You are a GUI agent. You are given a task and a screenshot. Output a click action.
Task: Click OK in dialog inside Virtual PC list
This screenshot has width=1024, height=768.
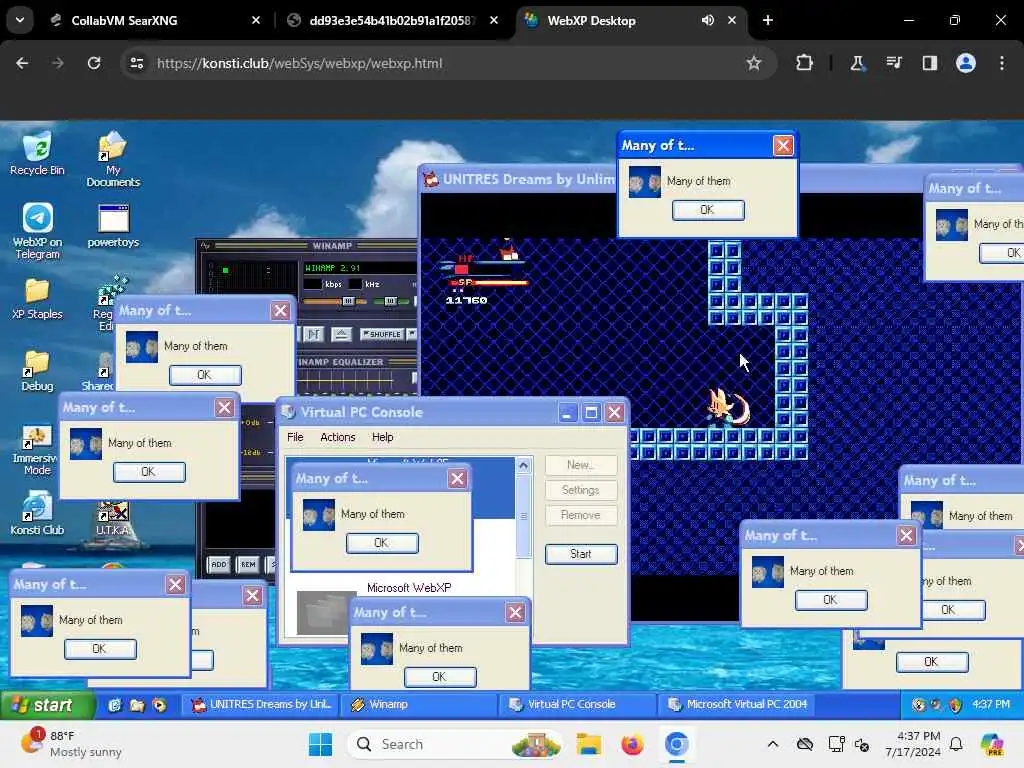[382, 543]
